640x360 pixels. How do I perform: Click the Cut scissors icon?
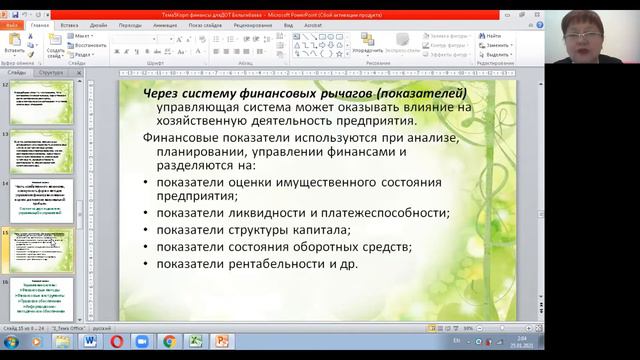31,36
